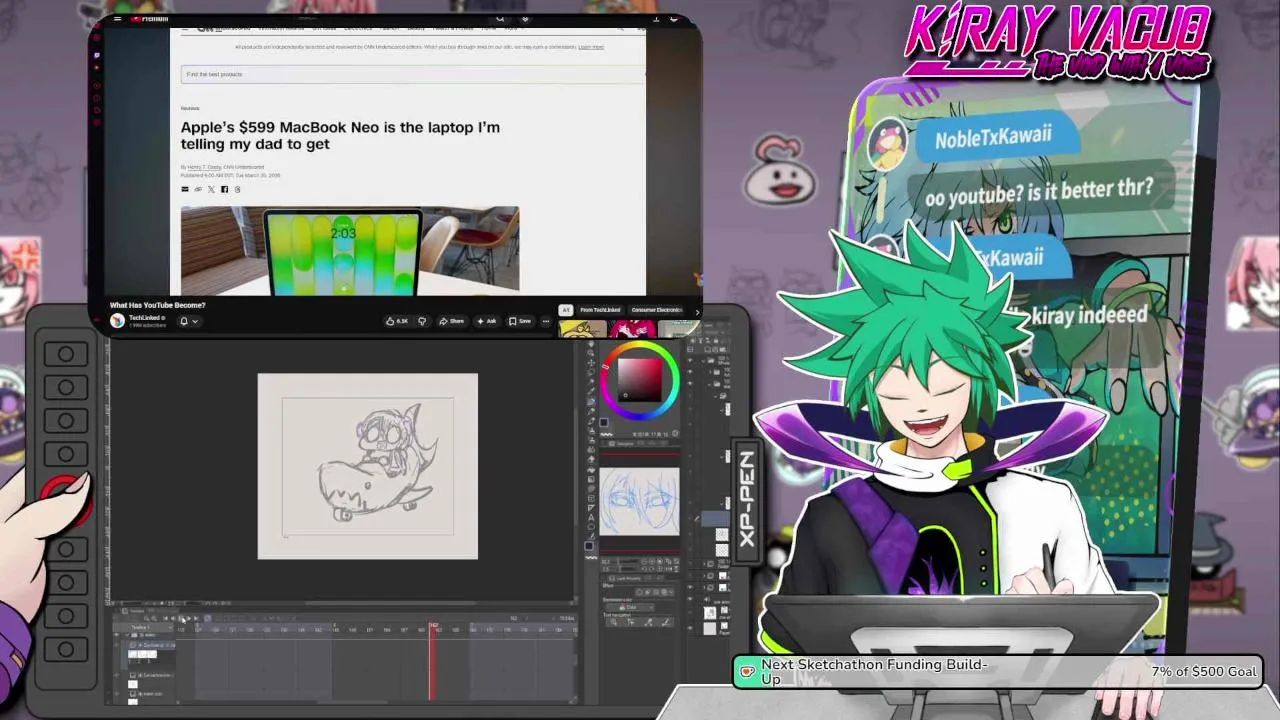The width and height of the screenshot is (1280, 720).
Task: Click the shark sketch on the canvas
Action: 378,465
